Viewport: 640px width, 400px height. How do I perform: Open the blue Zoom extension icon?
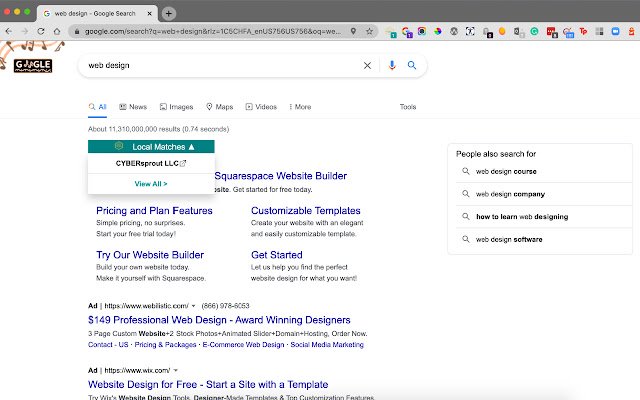click(616, 31)
